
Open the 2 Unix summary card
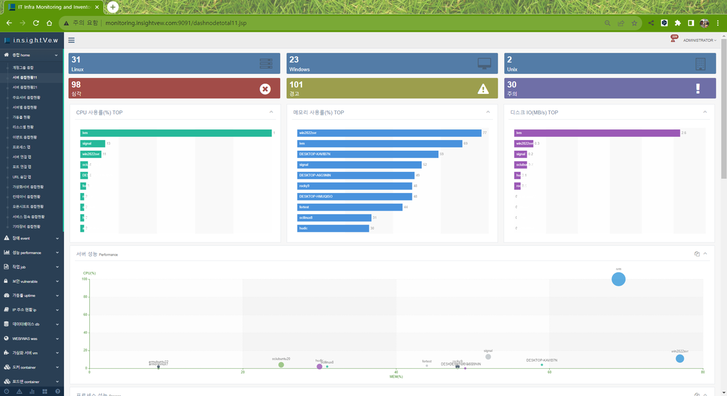pos(610,64)
